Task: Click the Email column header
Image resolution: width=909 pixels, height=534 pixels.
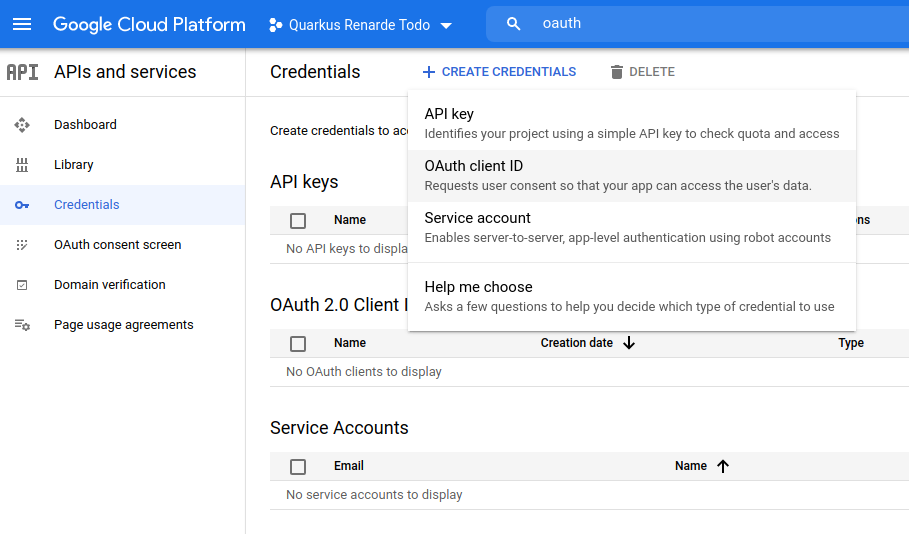Action: (348, 466)
